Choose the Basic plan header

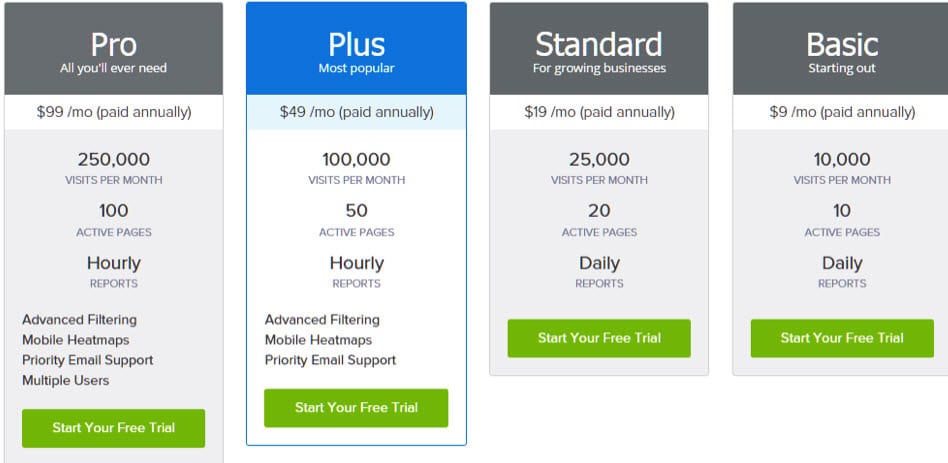(842, 50)
